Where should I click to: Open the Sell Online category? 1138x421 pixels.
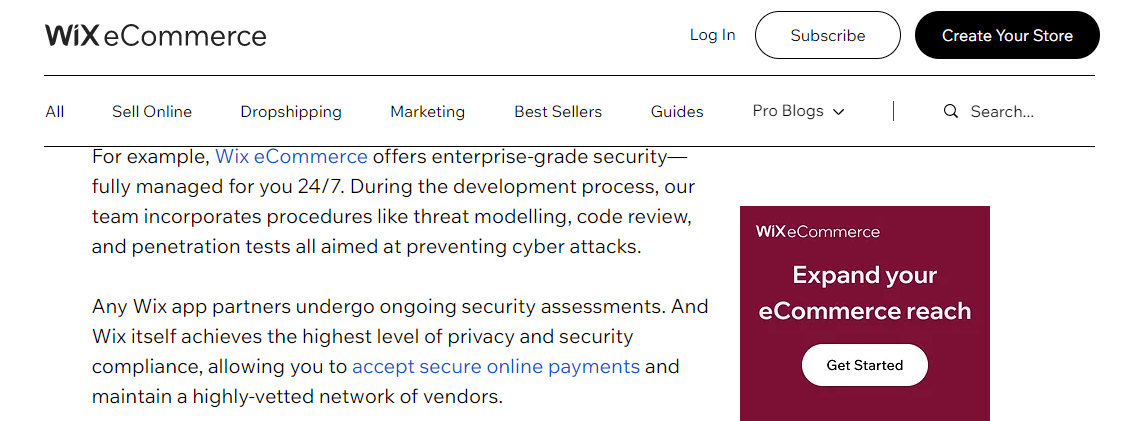(x=152, y=112)
